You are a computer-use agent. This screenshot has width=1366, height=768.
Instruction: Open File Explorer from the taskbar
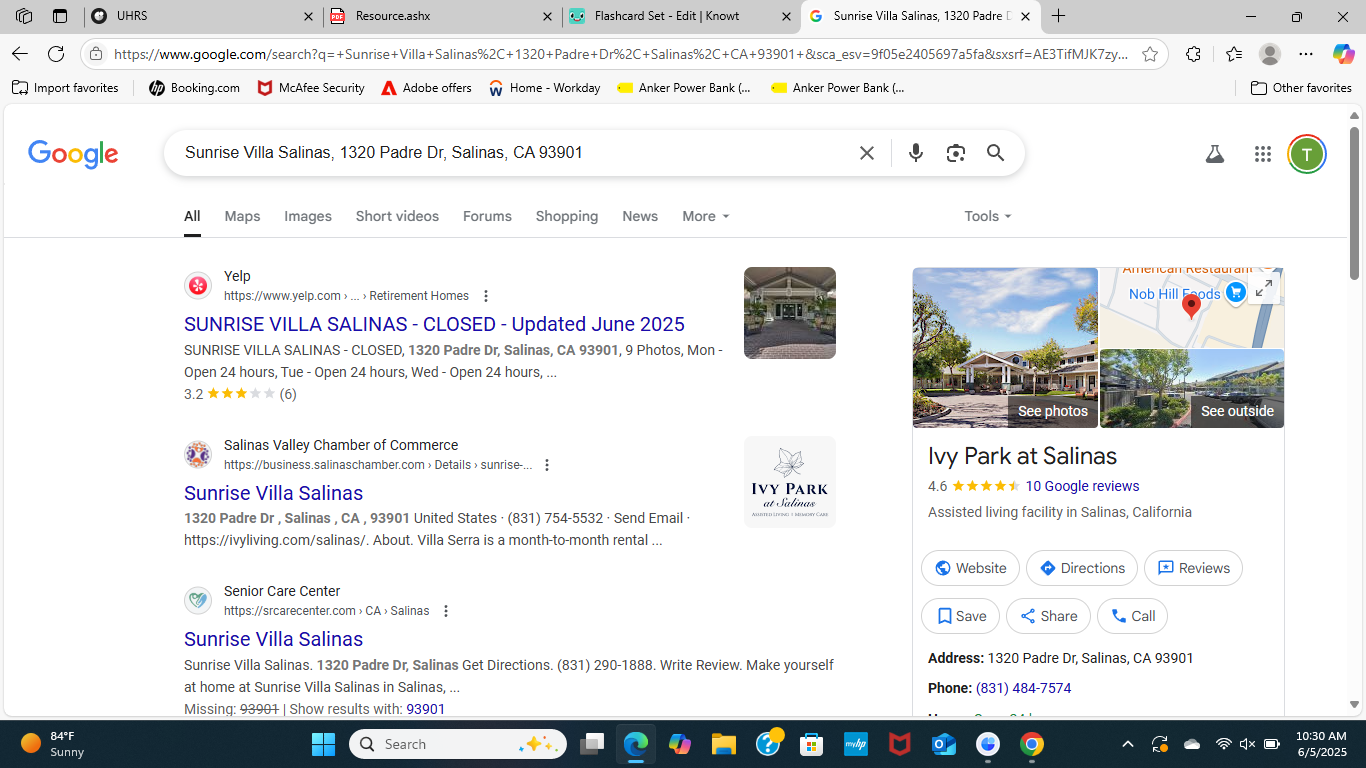pos(723,744)
